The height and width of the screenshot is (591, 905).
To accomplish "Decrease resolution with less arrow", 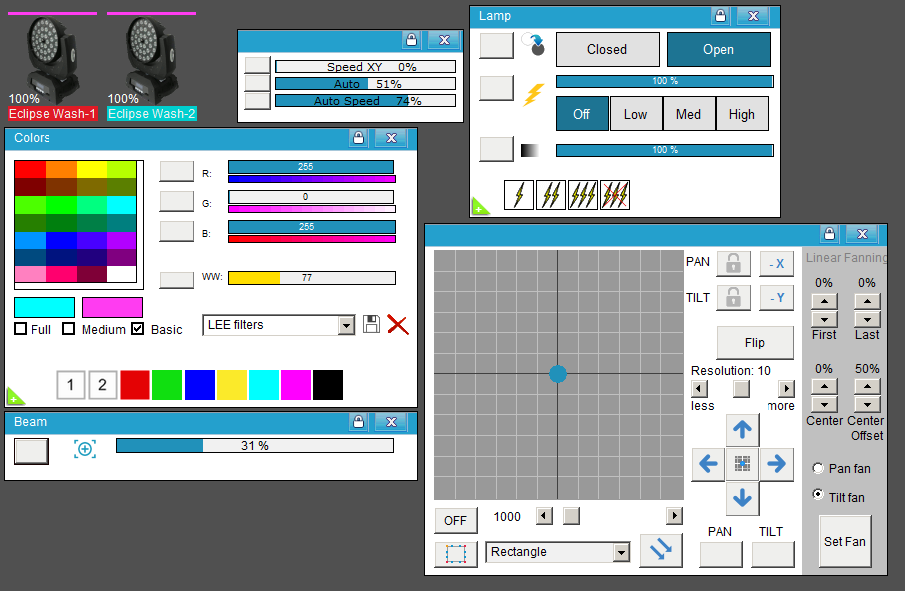I will point(700,388).
